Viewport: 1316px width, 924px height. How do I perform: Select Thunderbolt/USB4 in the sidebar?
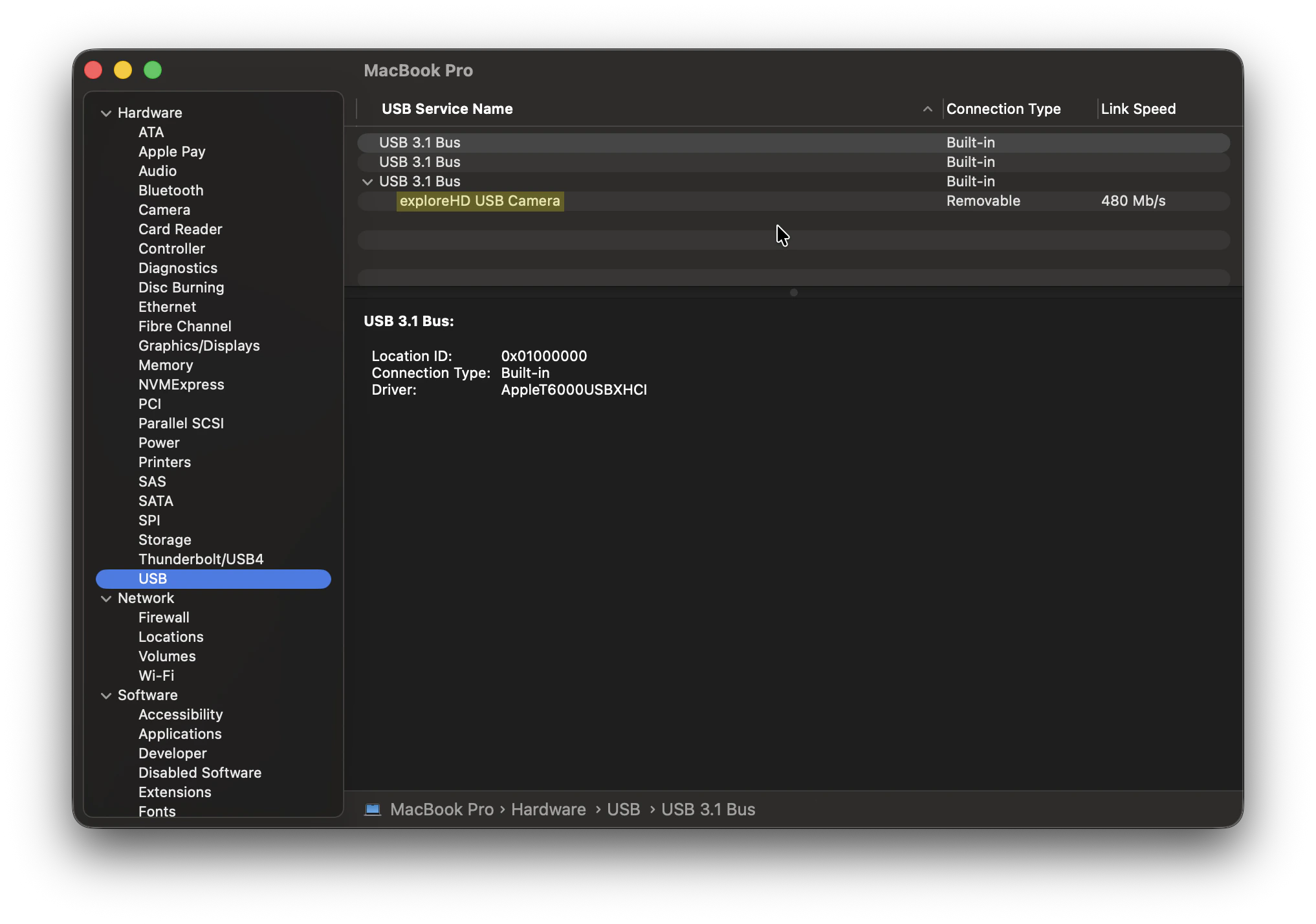[201, 559]
